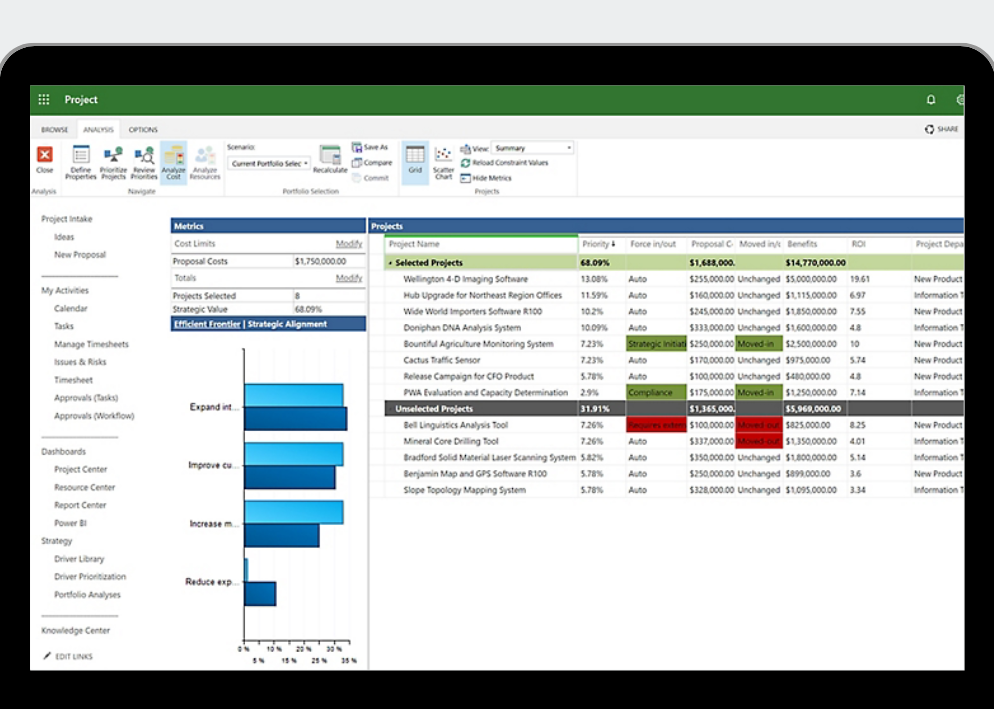Open the Scenario dropdown list
The image size is (994, 709).
pyautogui.click(x=270, y=163)
